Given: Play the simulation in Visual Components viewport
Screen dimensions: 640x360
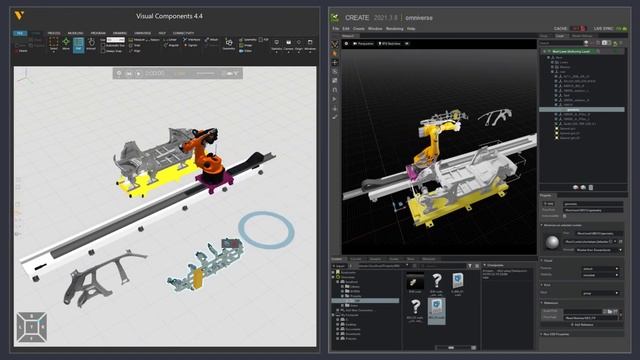Looking at the screenshot, I should tap(139, 73).
